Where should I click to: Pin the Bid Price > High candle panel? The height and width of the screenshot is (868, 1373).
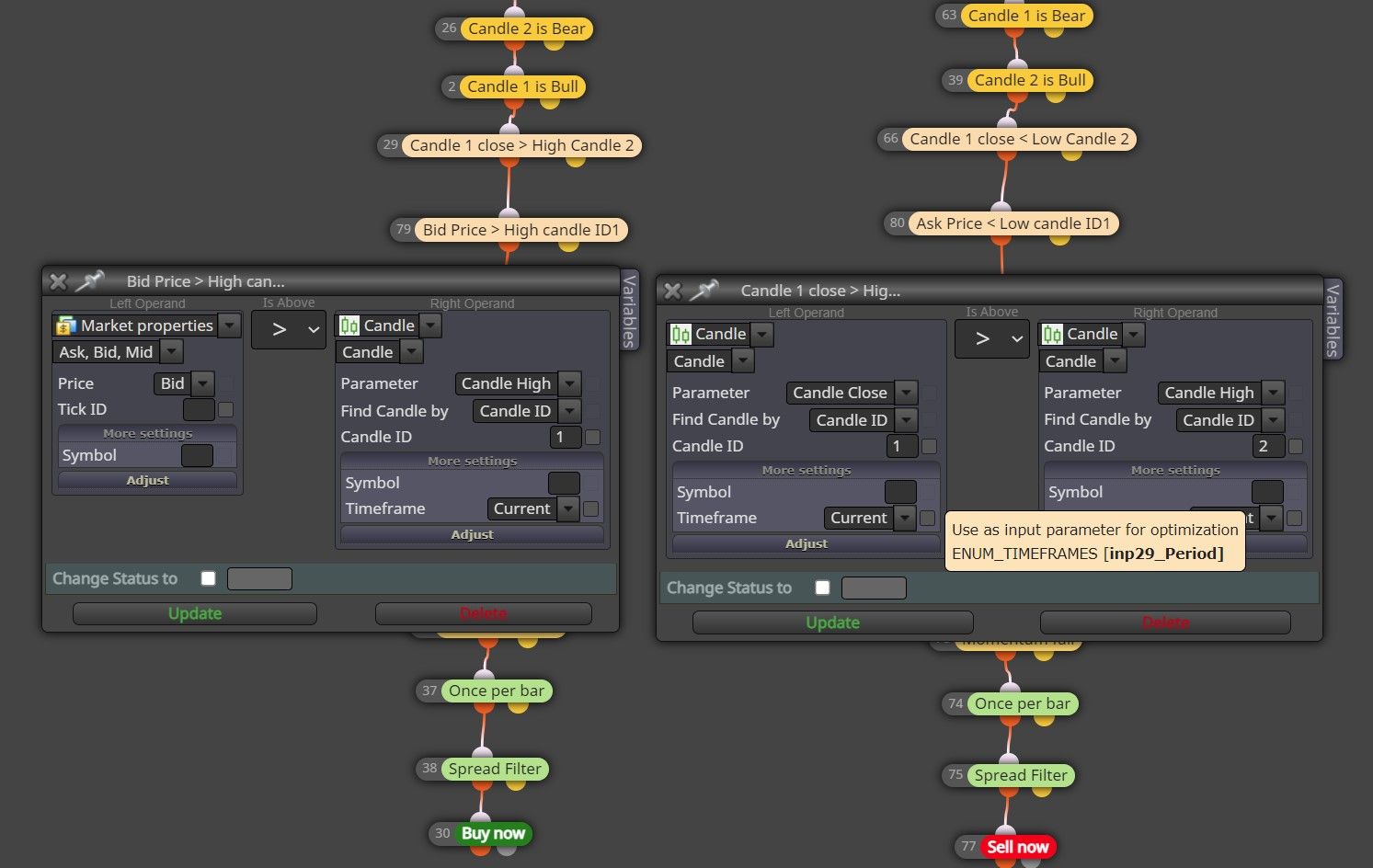click(89, 280)
